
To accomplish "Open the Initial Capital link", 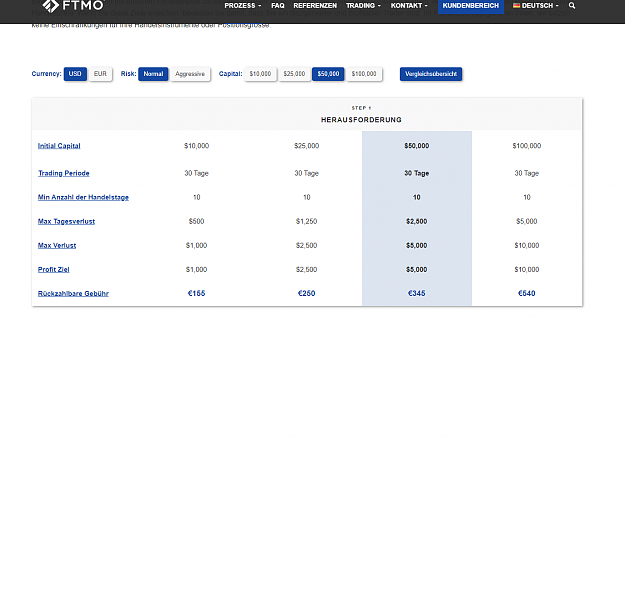I will click(59, 146).
